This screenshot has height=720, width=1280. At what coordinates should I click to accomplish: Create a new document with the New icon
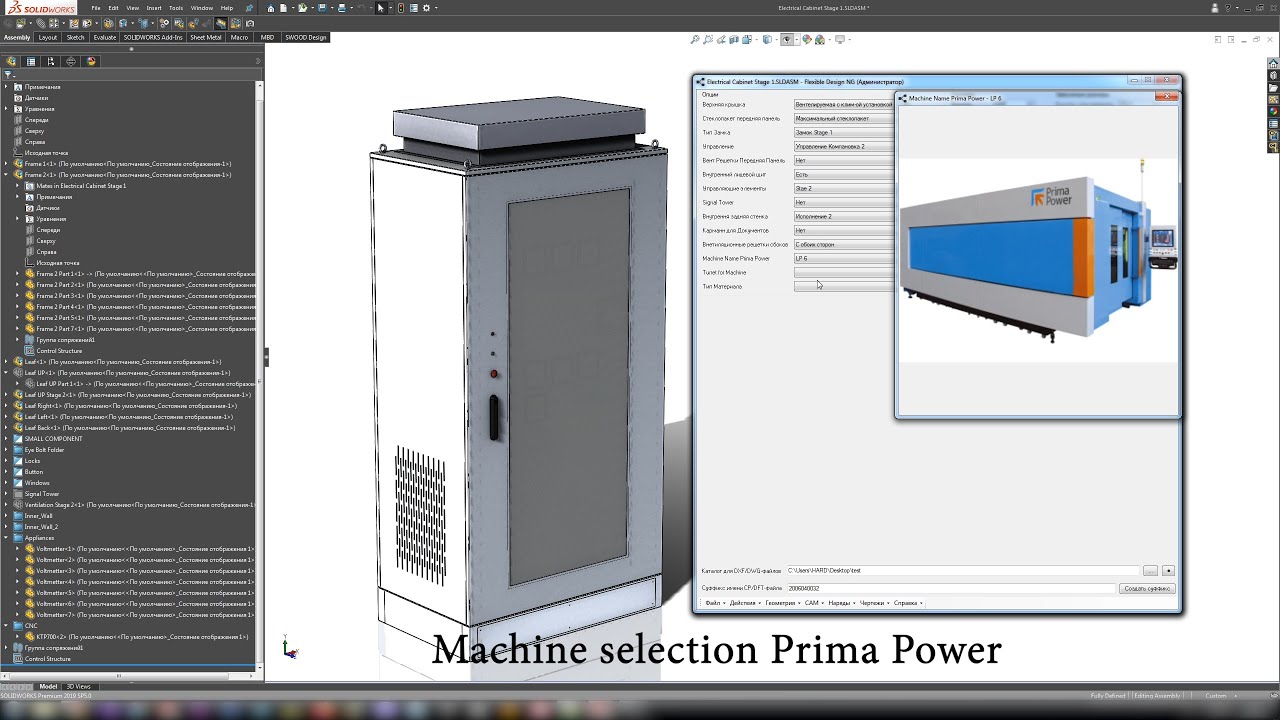tap(284, 8)
